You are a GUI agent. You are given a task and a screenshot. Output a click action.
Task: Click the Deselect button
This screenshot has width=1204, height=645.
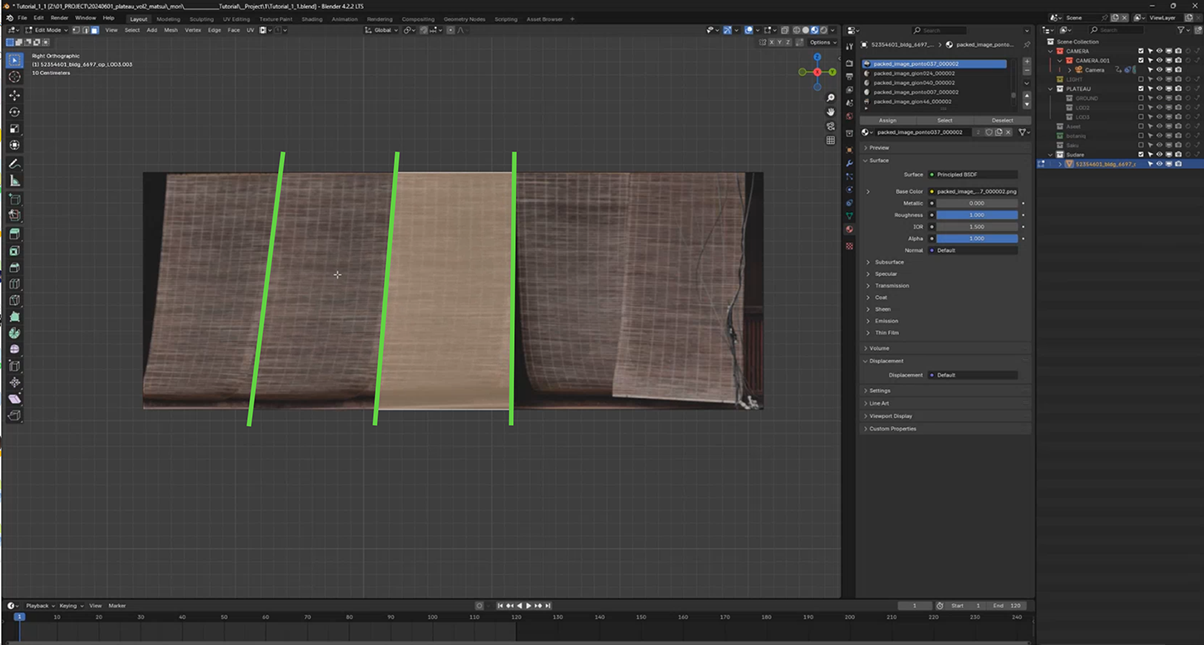(x=1002, y=120)
